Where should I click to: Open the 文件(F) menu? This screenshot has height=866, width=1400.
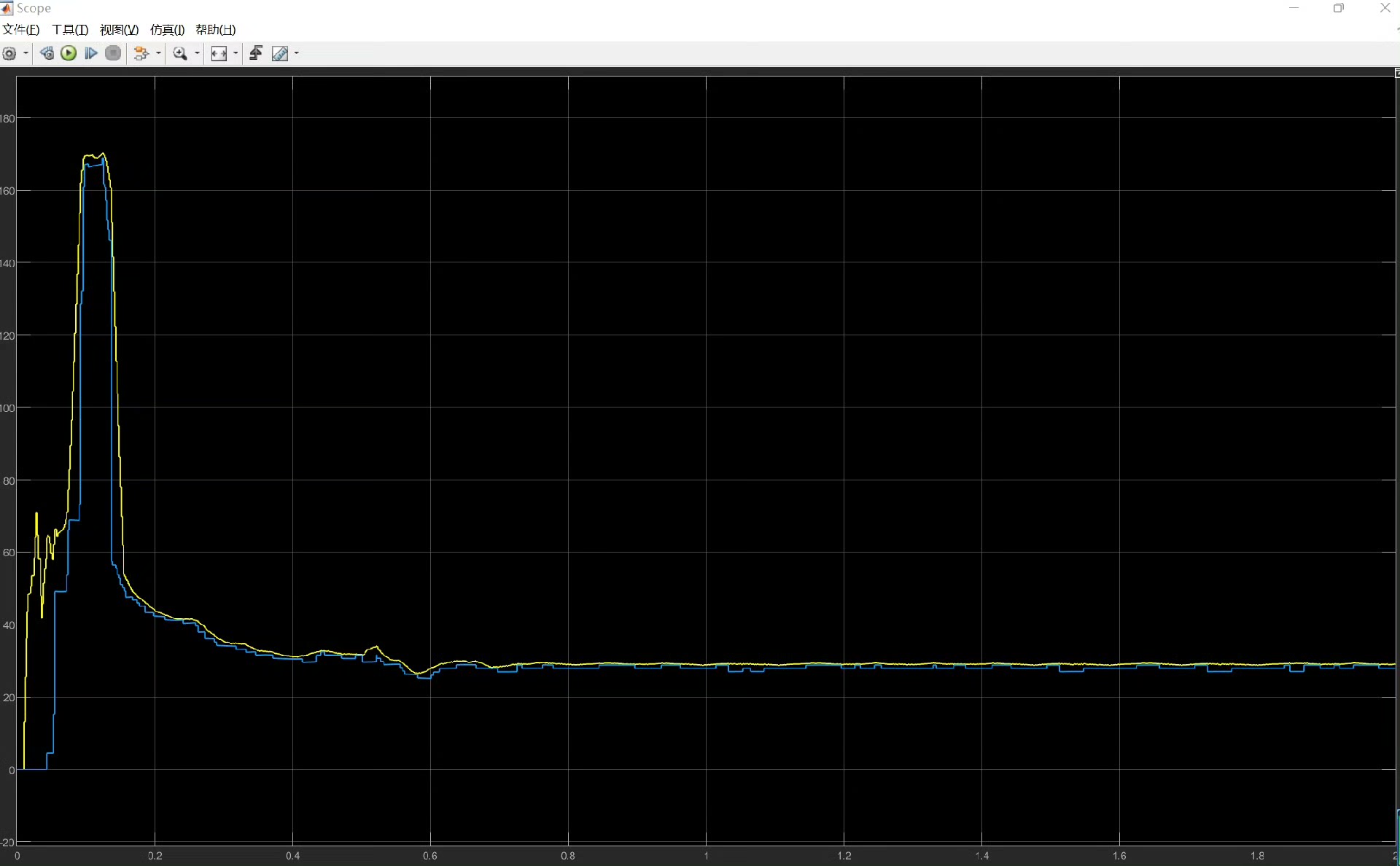point(21,30)
